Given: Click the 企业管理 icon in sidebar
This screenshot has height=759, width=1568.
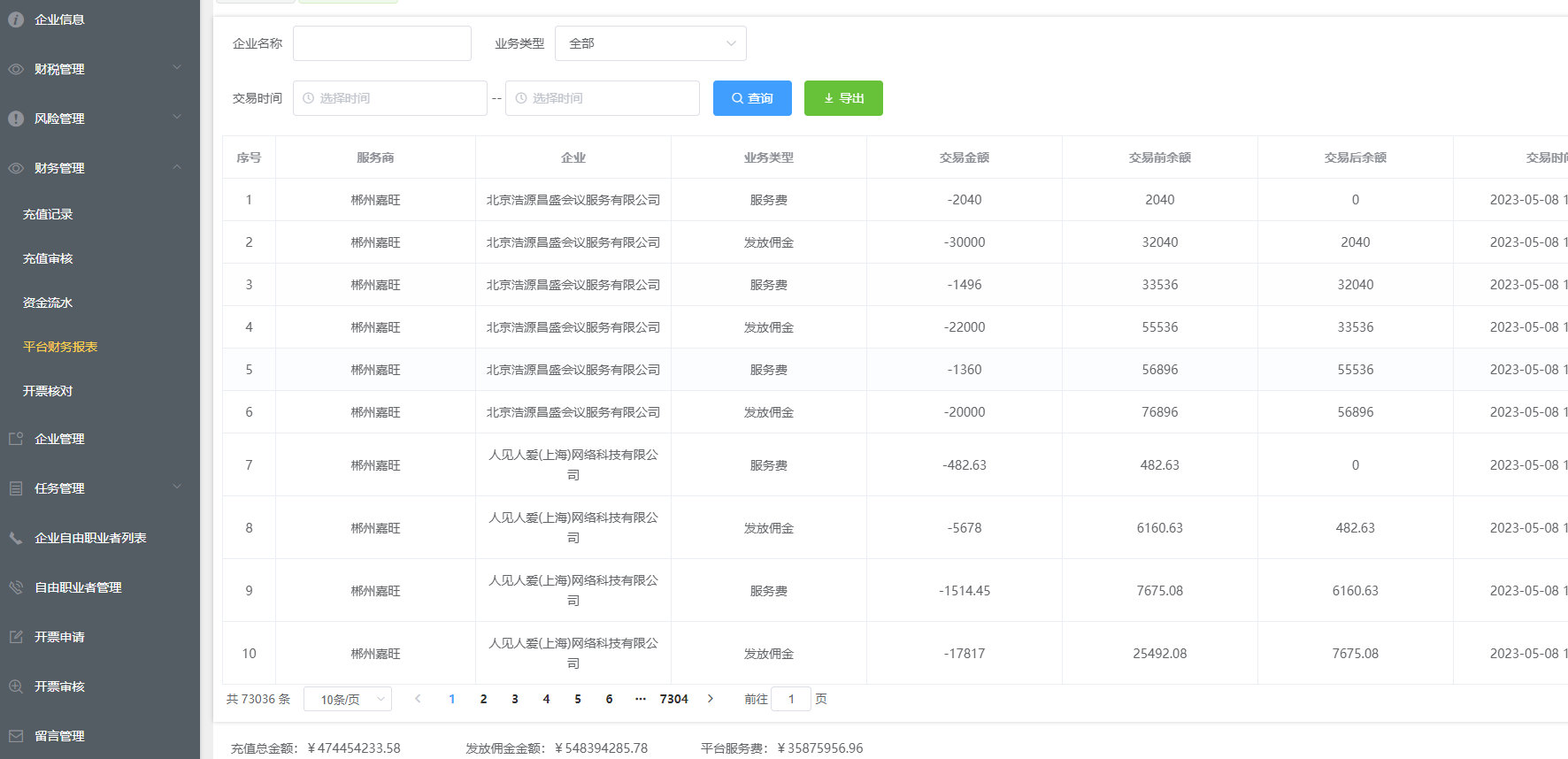Looking at the screenshot, I should click(16, 439).
